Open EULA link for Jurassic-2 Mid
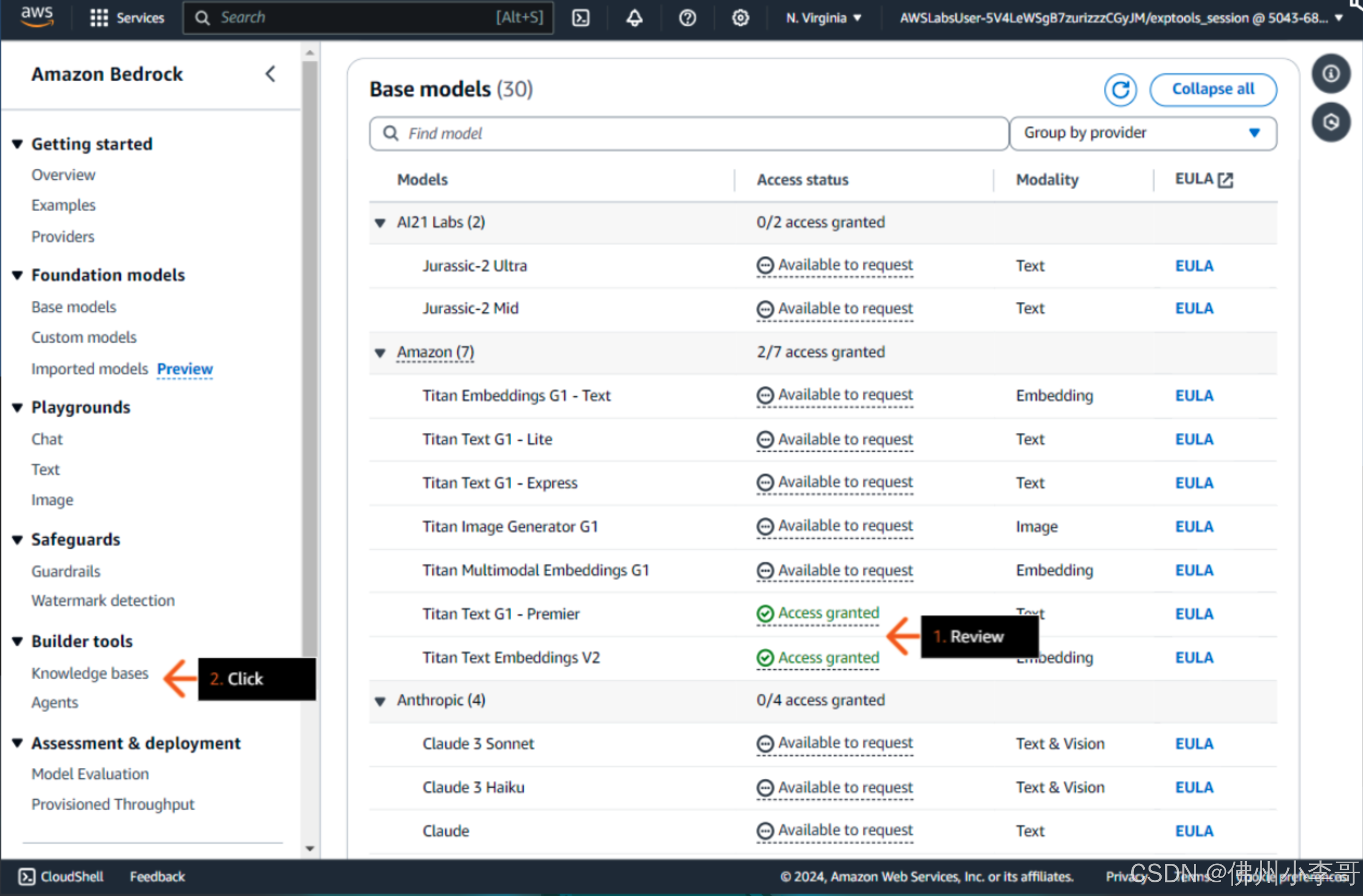1363x896 pixels. (x=1194, y=309)
